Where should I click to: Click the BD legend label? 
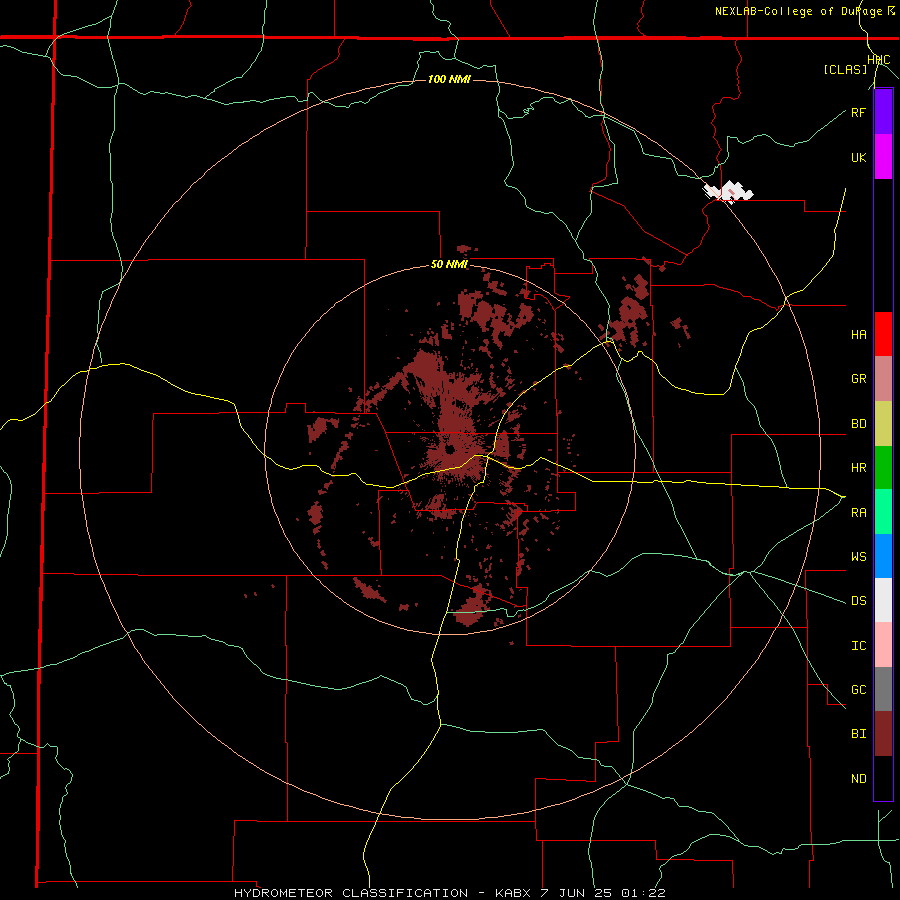pyautogui.click(x=858, y=424)
